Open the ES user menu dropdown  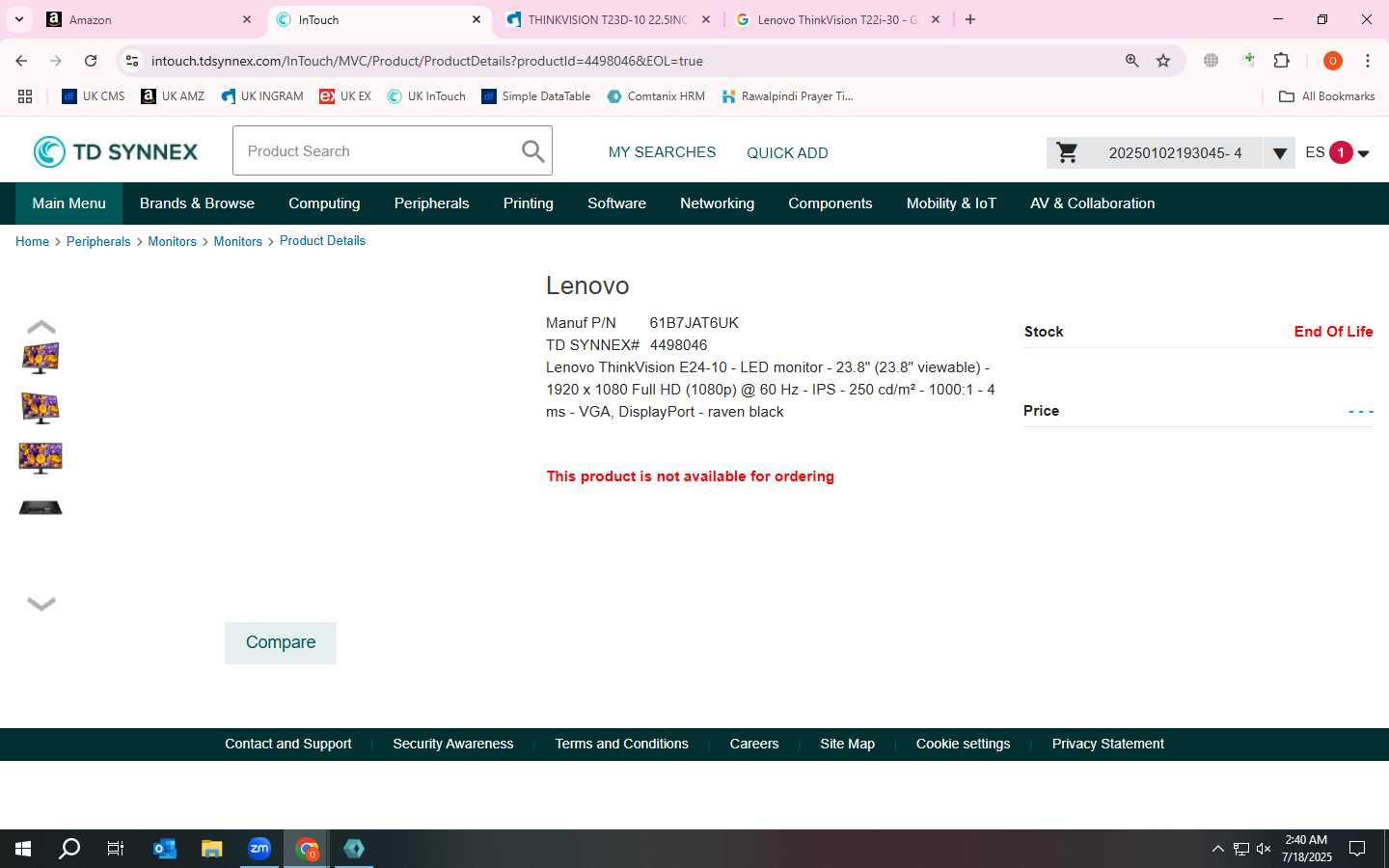(1363, 153)
